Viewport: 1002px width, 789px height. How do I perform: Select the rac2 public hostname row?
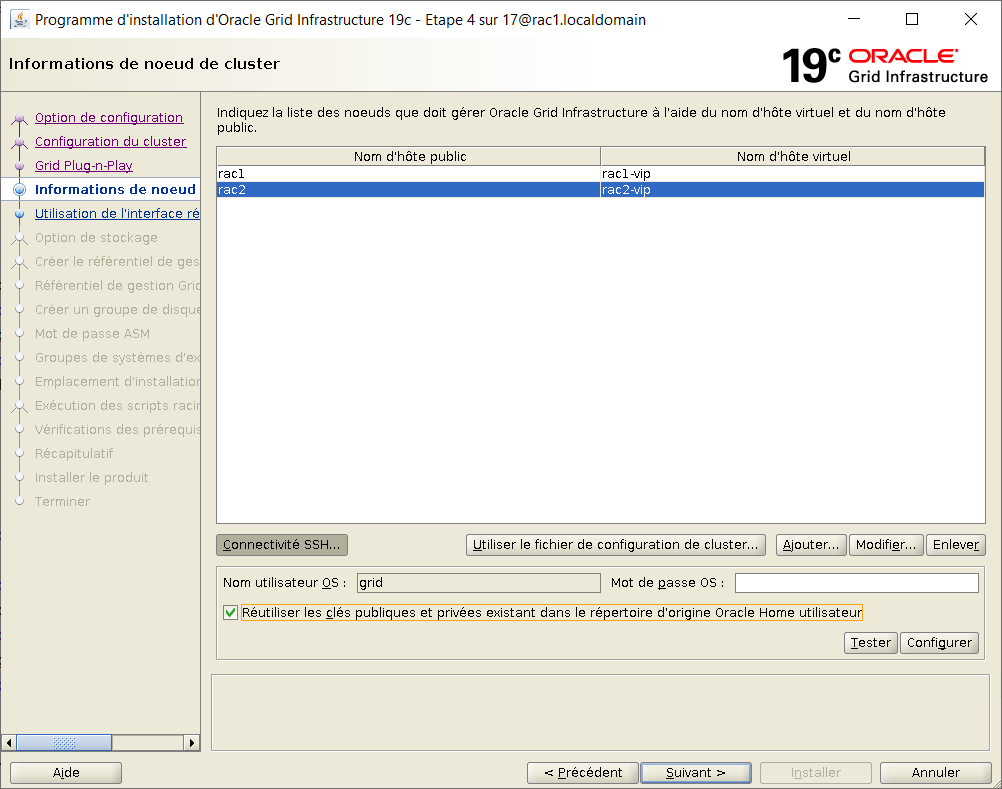(x=408, y=190)
